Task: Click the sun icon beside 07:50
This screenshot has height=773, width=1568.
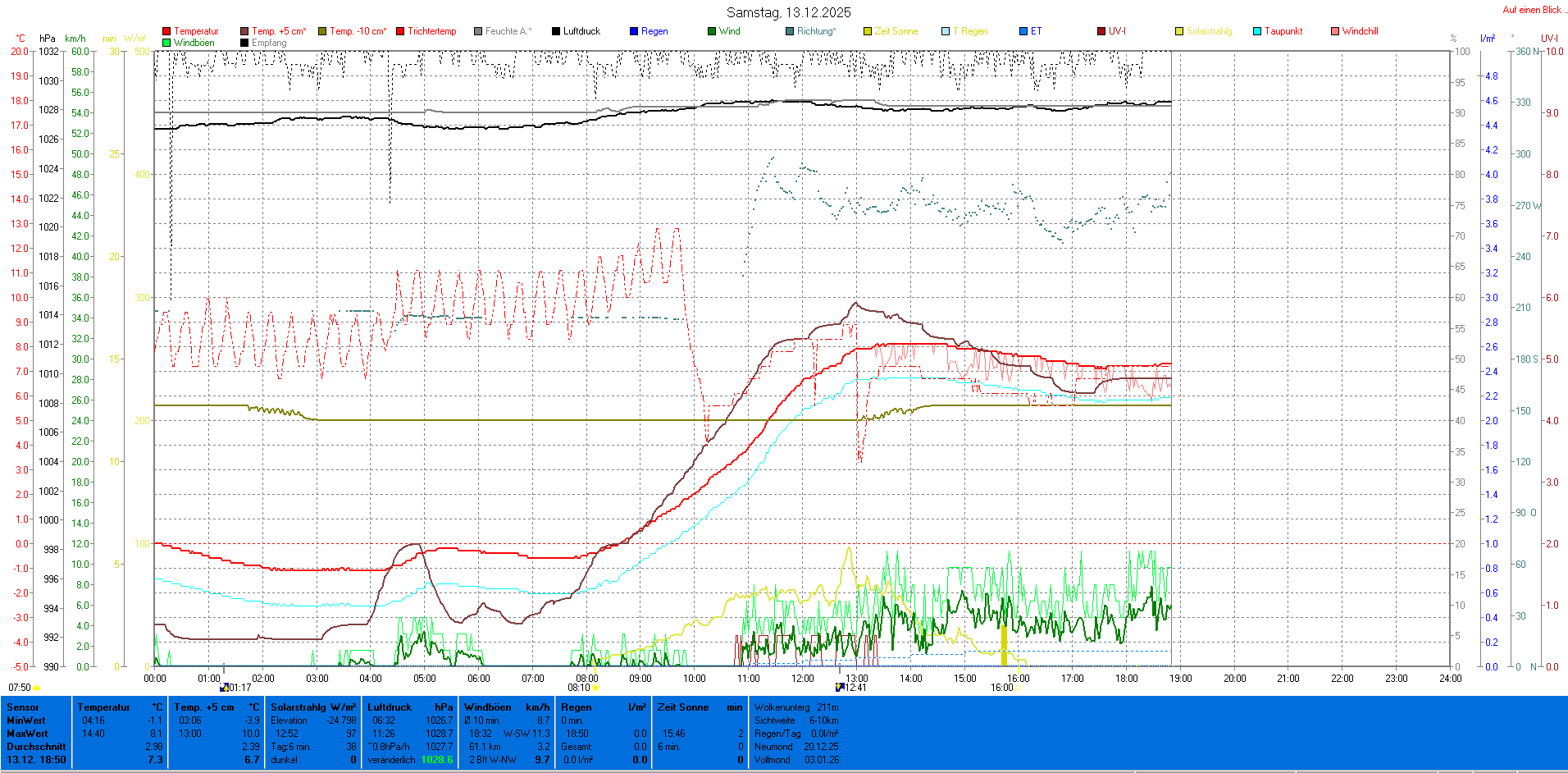Action: pos(37,688)
